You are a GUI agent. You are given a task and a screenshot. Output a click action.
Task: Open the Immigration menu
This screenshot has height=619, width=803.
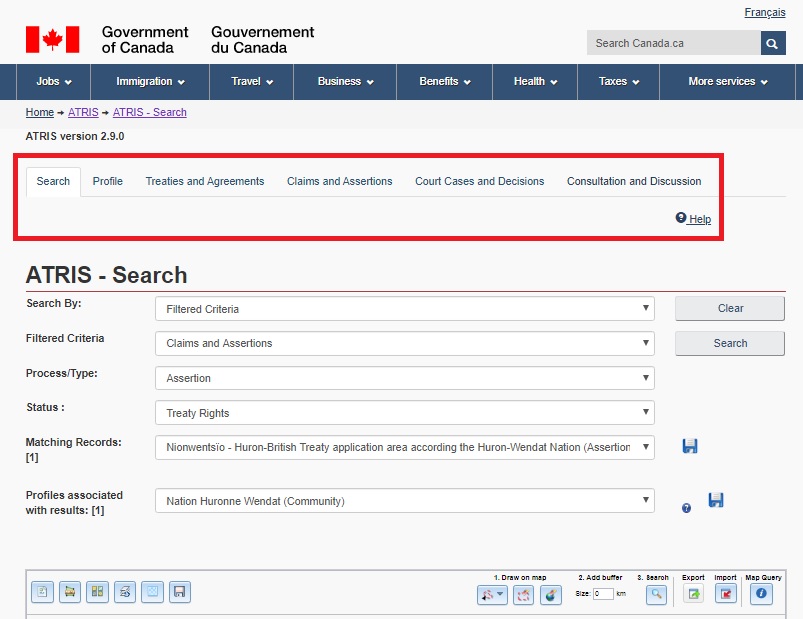click(150, 81)
